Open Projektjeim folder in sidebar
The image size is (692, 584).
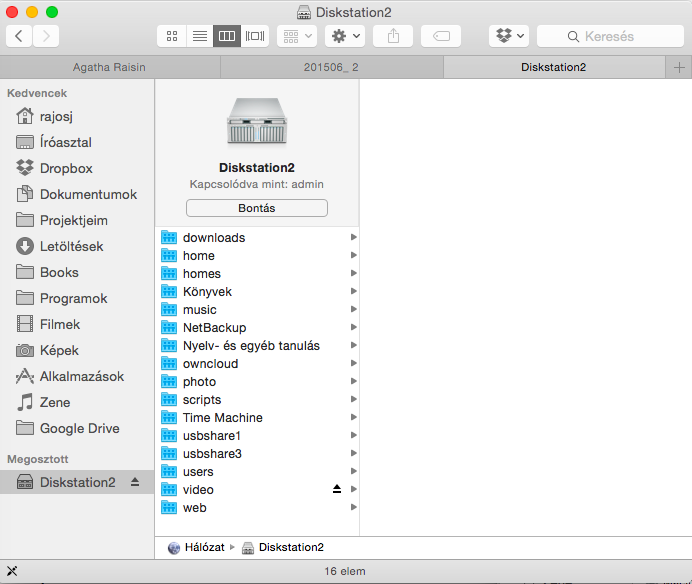pyautogui.click(x=77, y=220)
